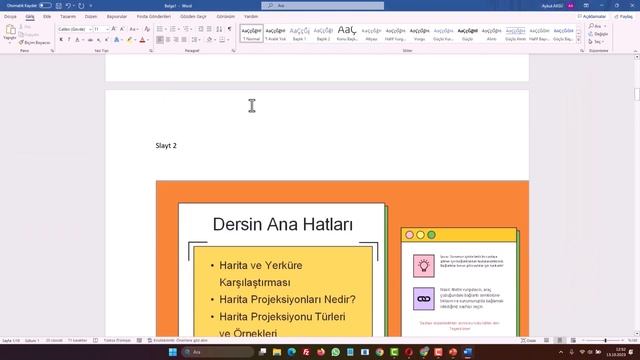This screenshot has height=360, width=640.
Task: Switch to the Ekle (Insert) tab
Action: (47, 17)
